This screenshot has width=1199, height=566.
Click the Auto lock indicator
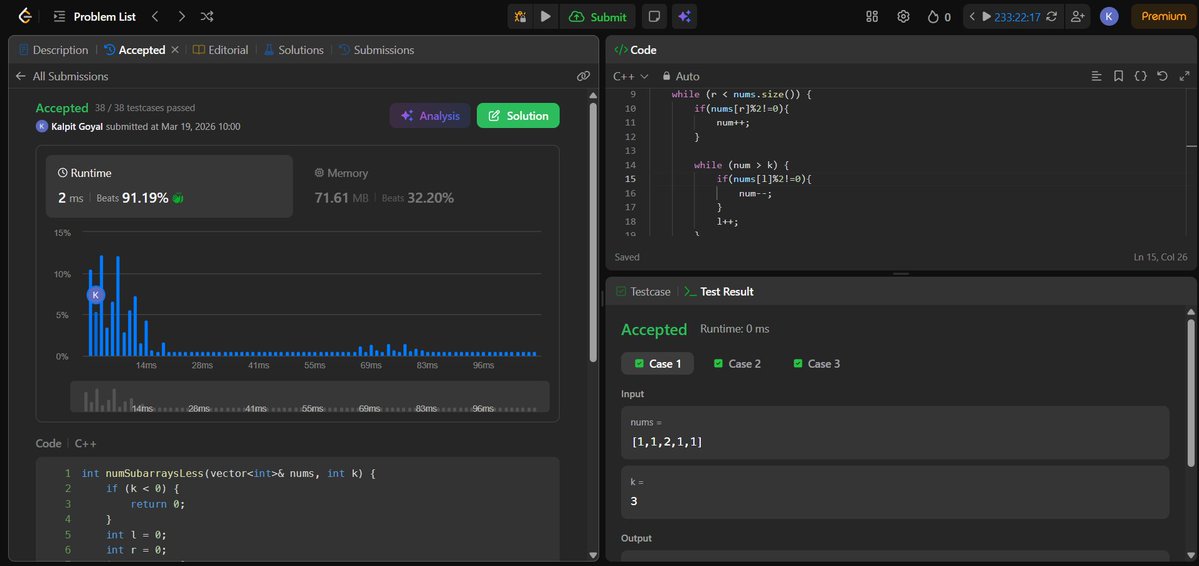(681, 76)
